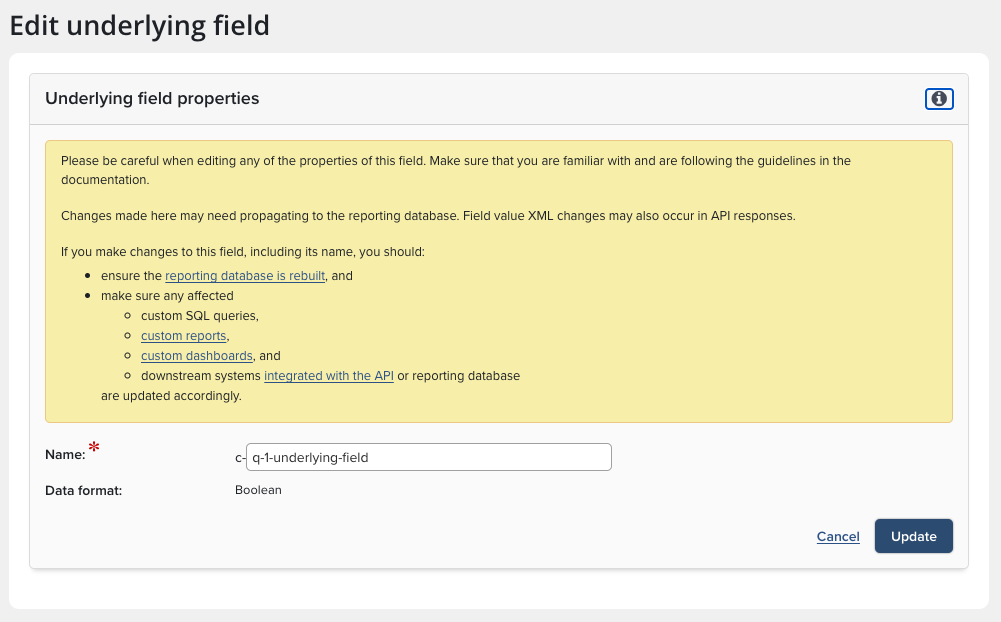Click the 'Edit underlying field' page heading
The image size is (1001, 622).
[x=140, y=25]
